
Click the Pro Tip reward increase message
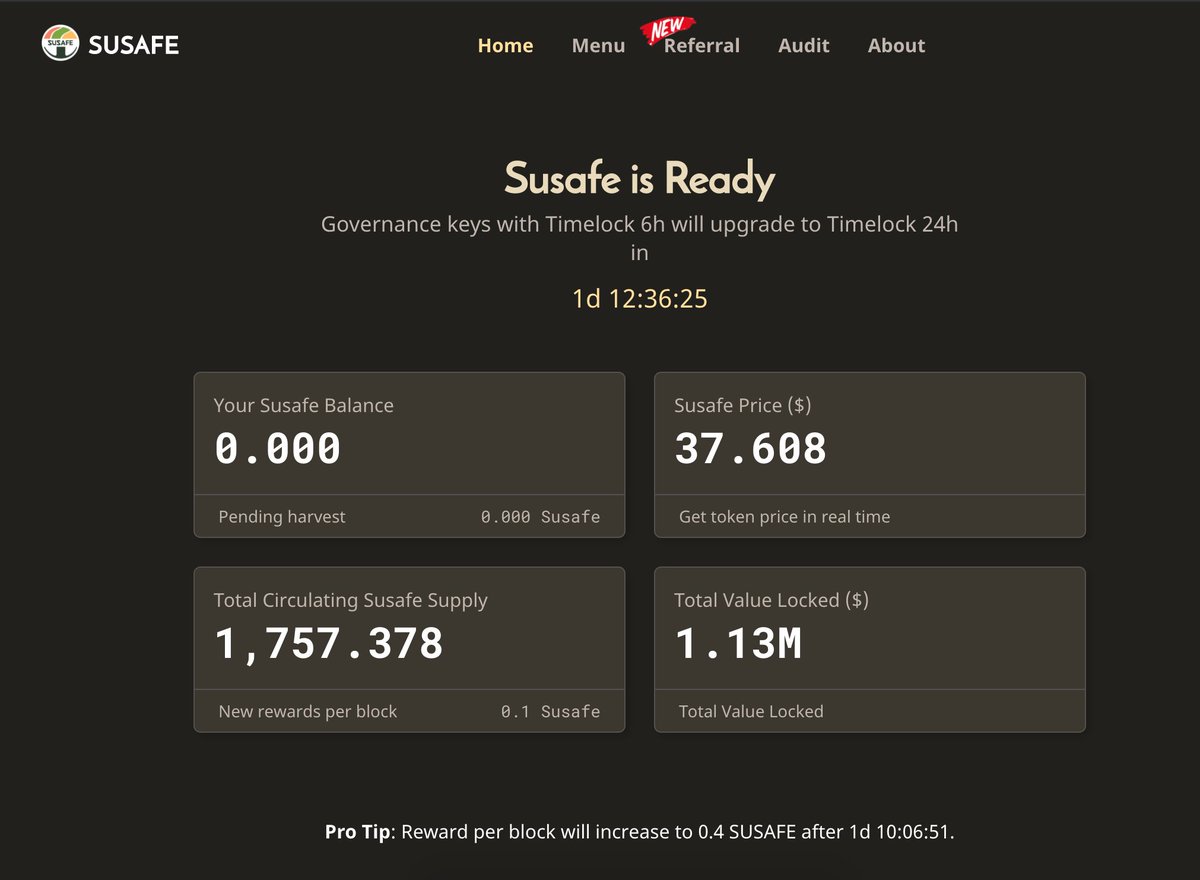coord(640,832)
